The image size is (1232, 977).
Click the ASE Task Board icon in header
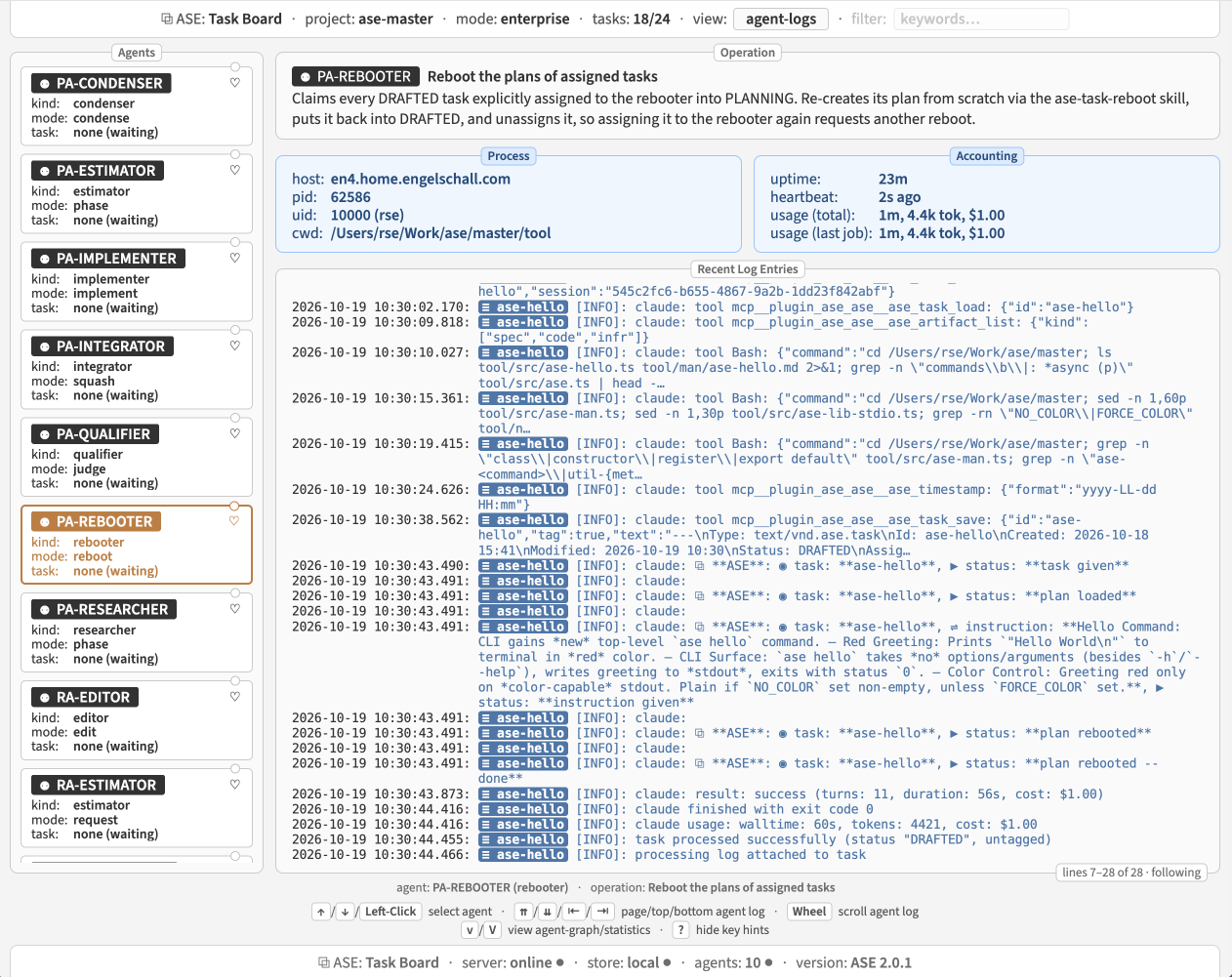tap(167, 19)
